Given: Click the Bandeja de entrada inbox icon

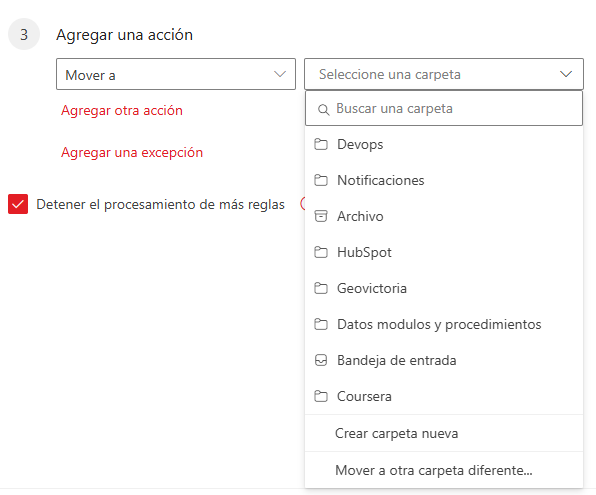Looking at the screenshot, I should tap(321, 360).
